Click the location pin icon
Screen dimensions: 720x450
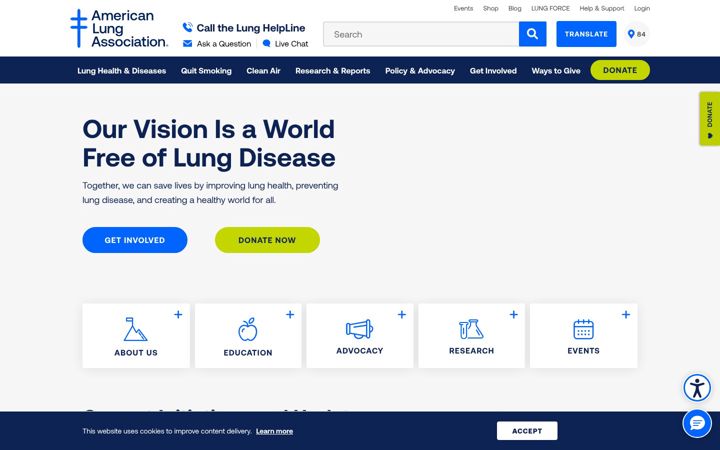tap(631, 34)
